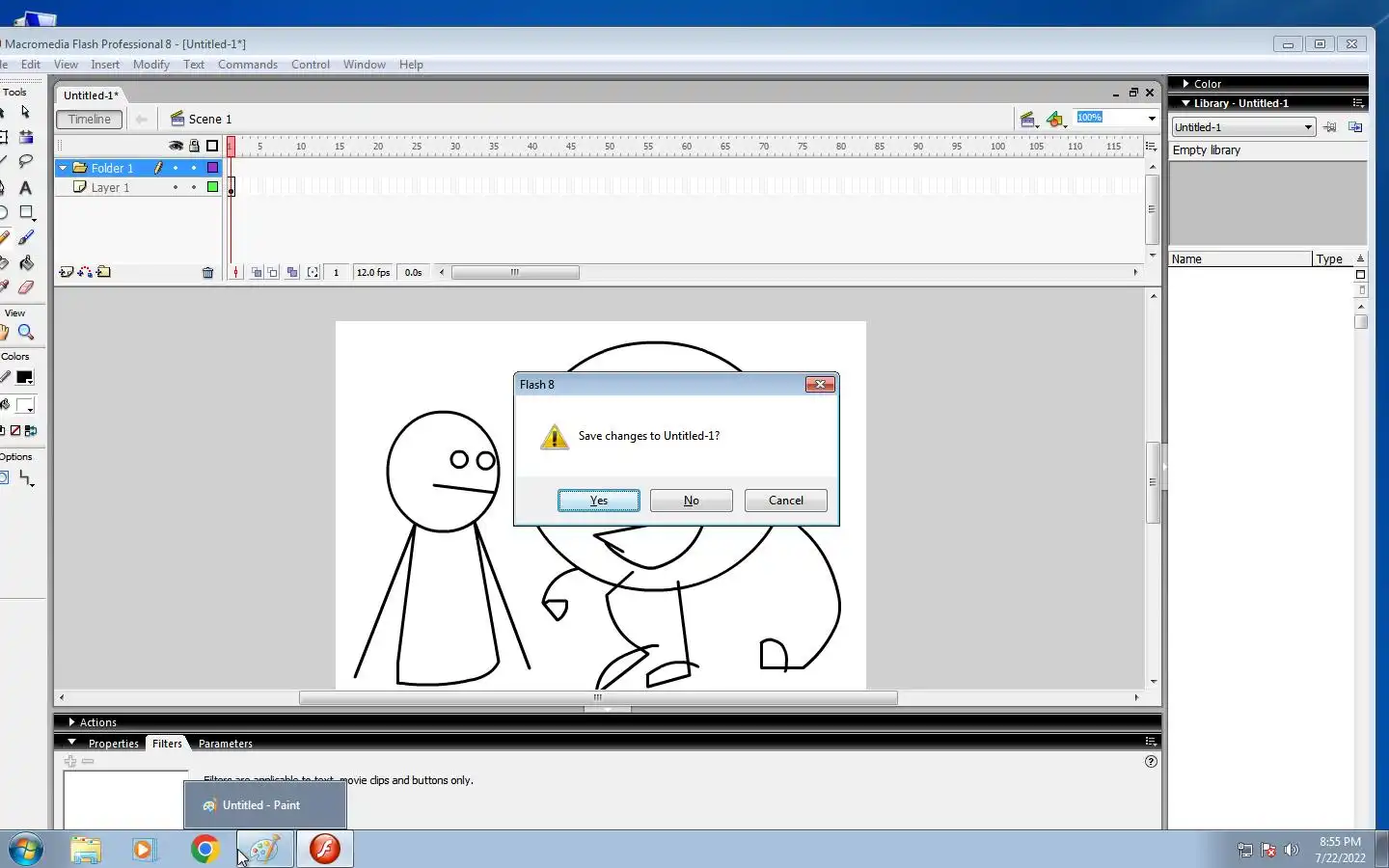This screenshot has height=868, width=1389.
Task: Select the Zoom magnifier tool
Action: click(25, 333)
